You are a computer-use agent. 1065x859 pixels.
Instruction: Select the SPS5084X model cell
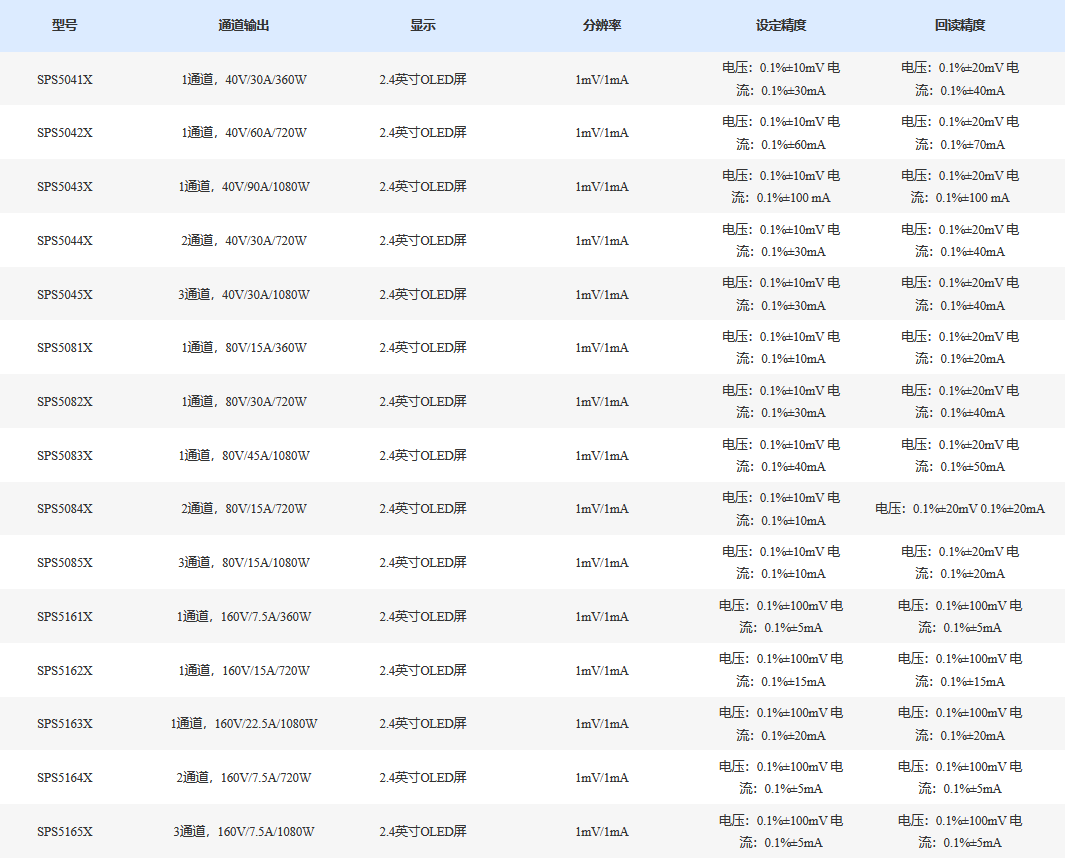click(65, 509)
